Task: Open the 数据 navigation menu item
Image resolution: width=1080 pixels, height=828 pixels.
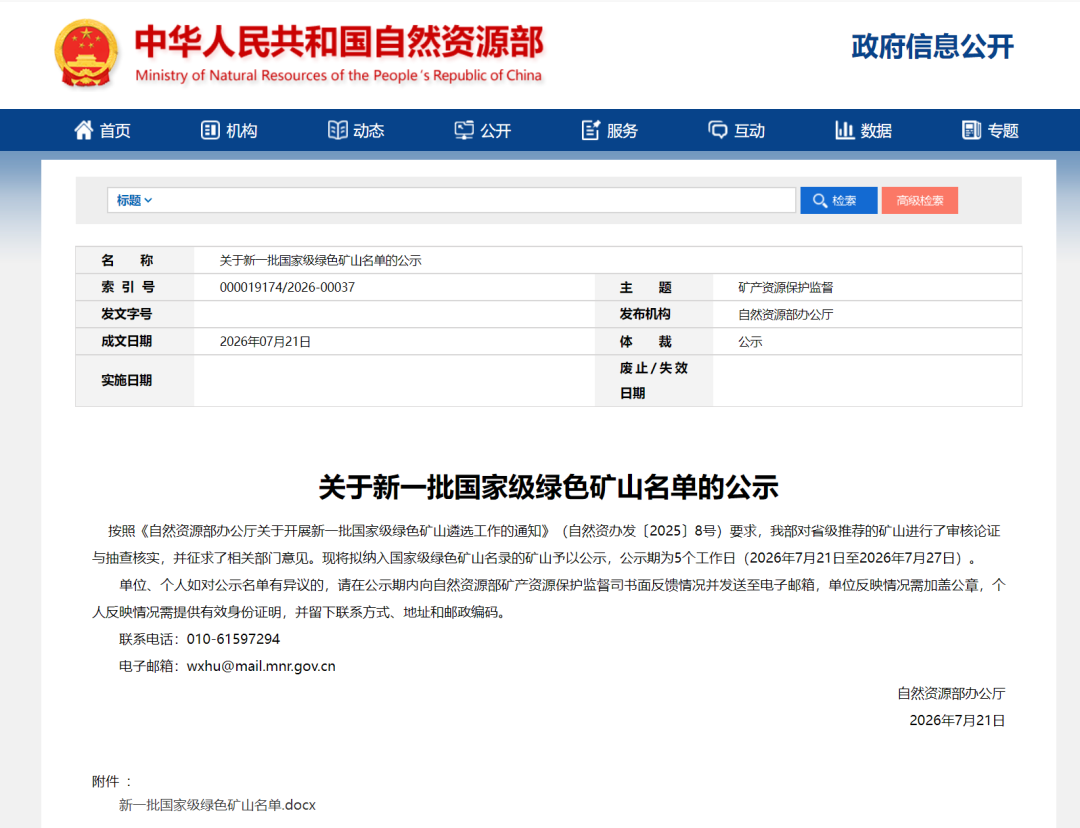Action: [x=863, y=130]
